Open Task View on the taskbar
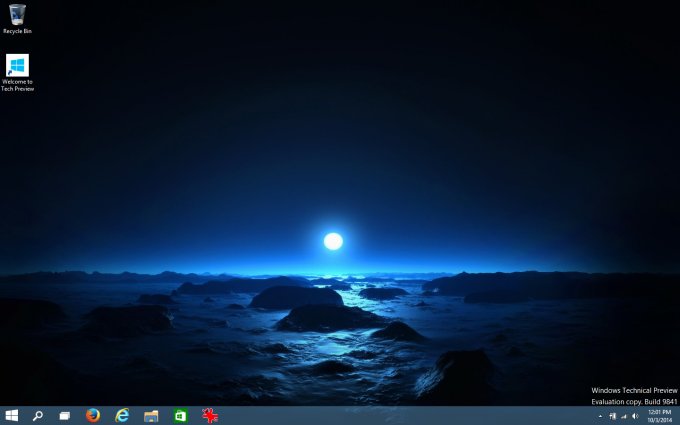 65,416
